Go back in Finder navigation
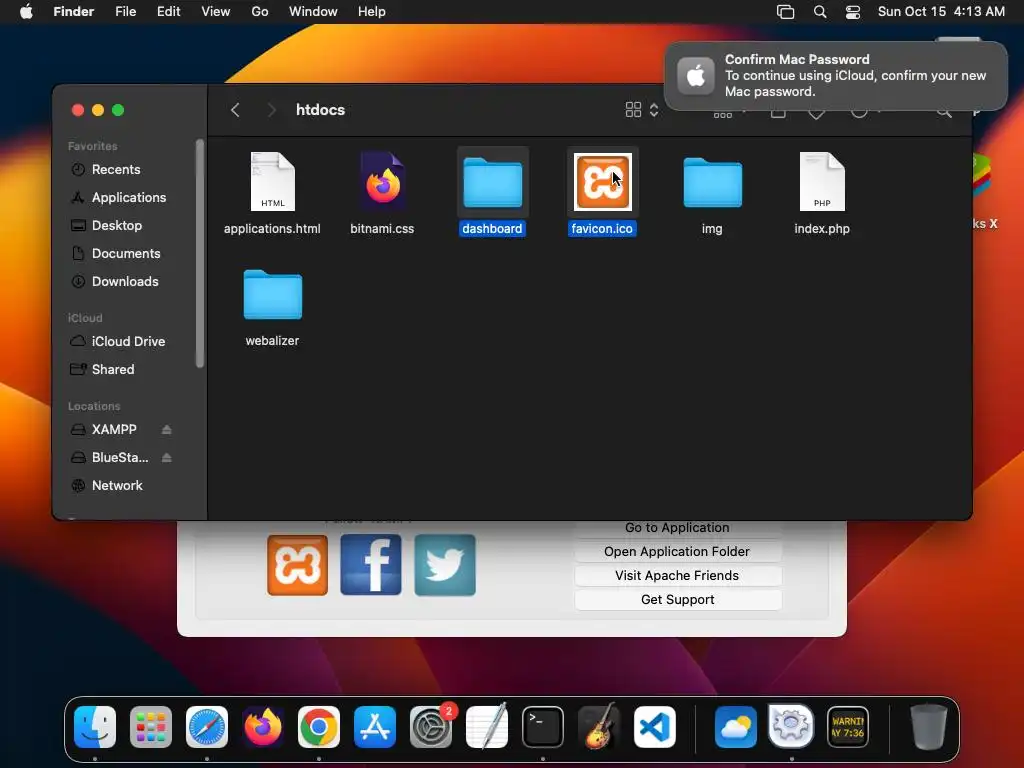This screenshot has width=1024, height=768. coord(235,110)
